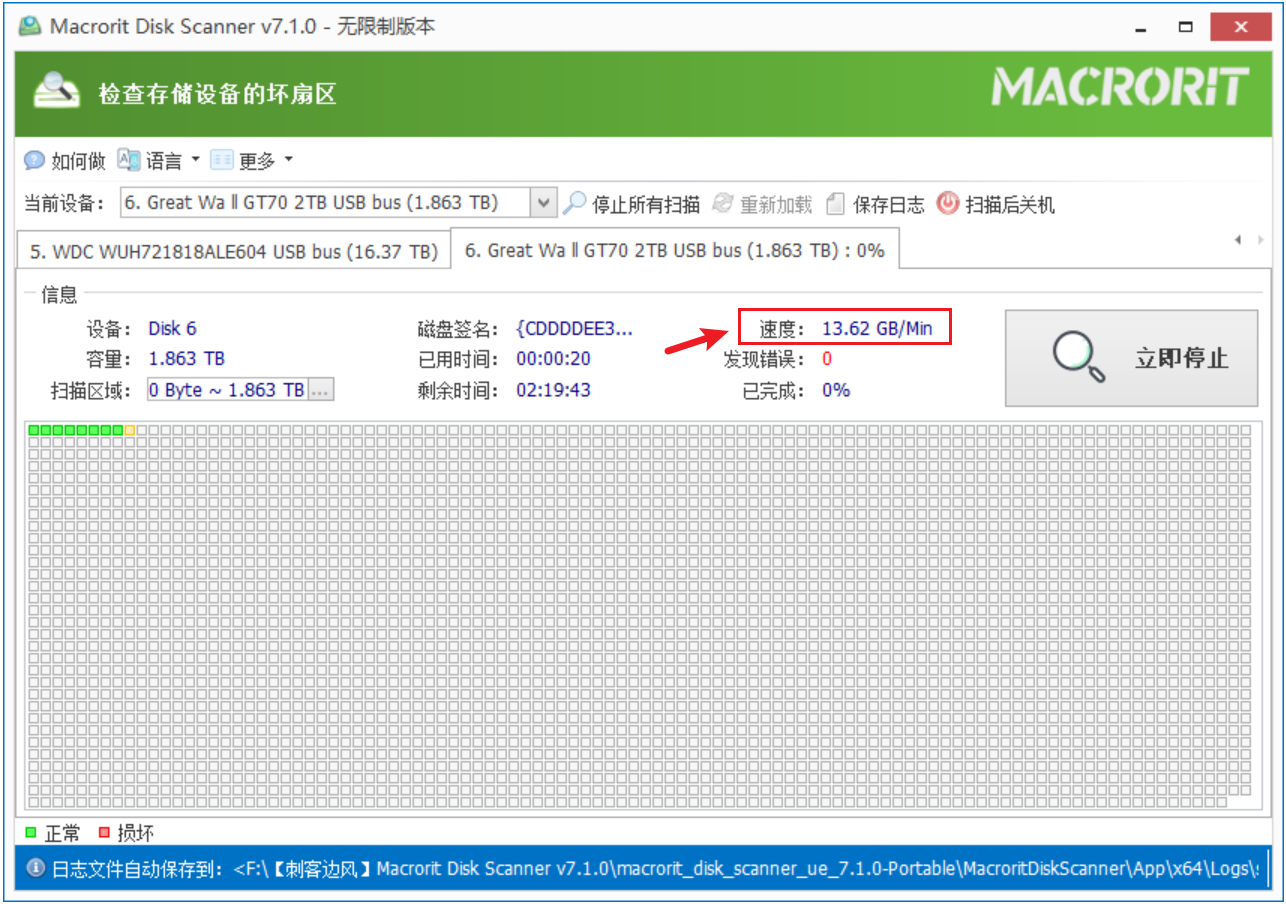This screenshot has width=1286, height=904.
Task: Click the 重新加载 reload icon
Action: pyautogui.click(x=723, y=204)
